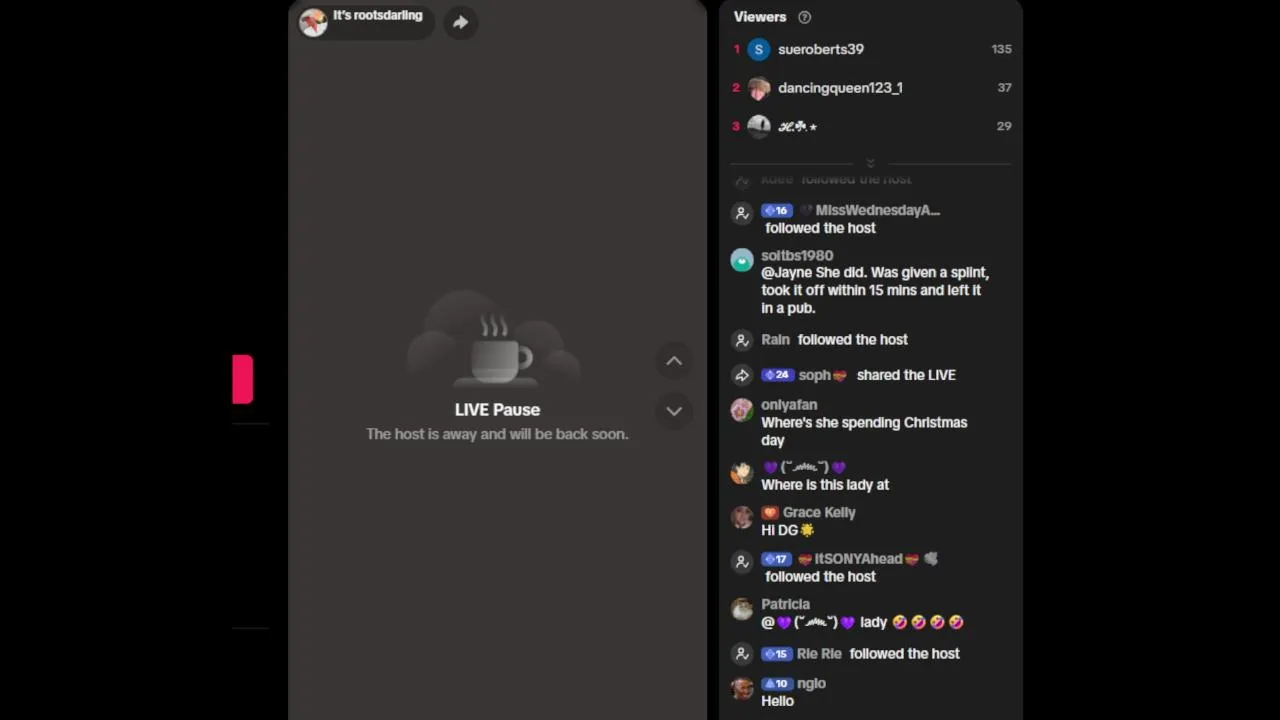Click Rie Rie followed the host entry
The height and width of the screenshot is (720, 1280).
pyautogui.click(x=870, y=654)
